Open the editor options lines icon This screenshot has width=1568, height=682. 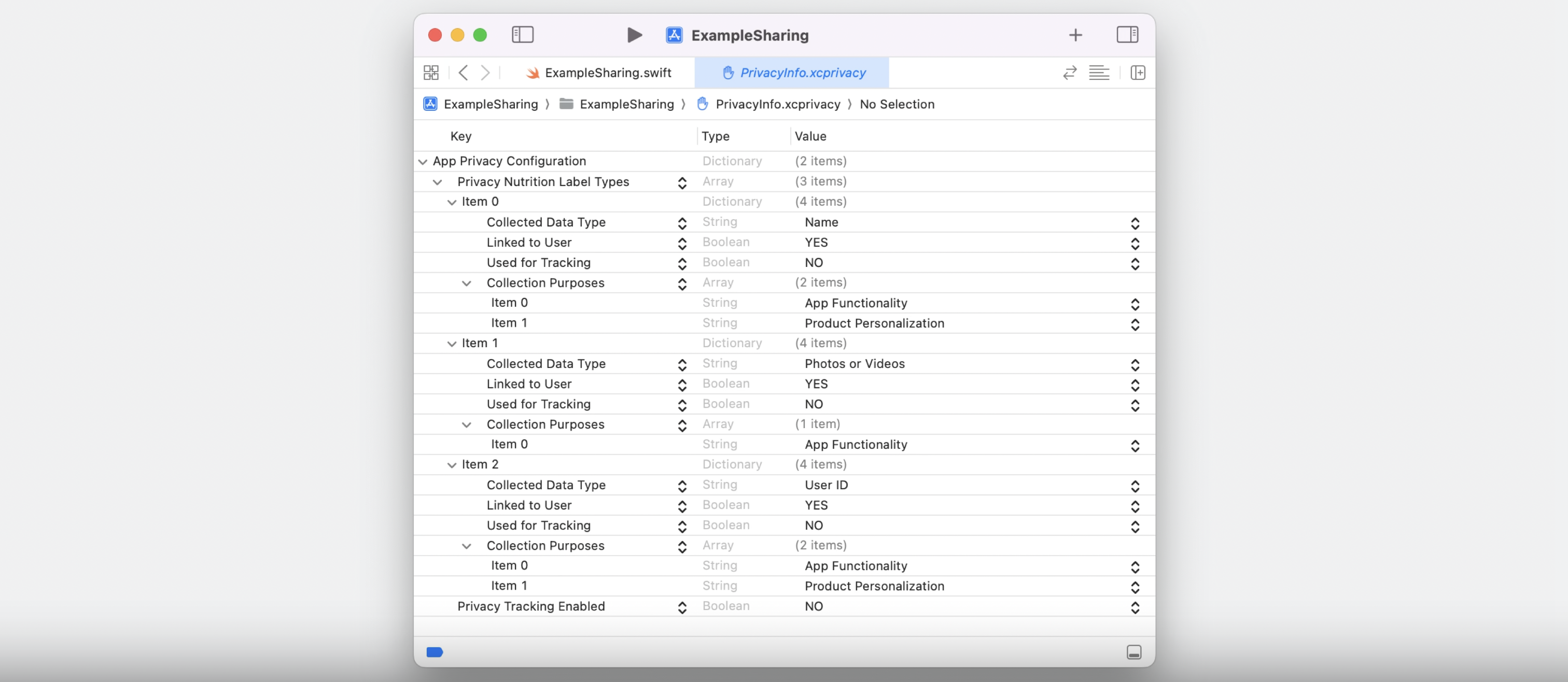click(x=1099, y=73)
